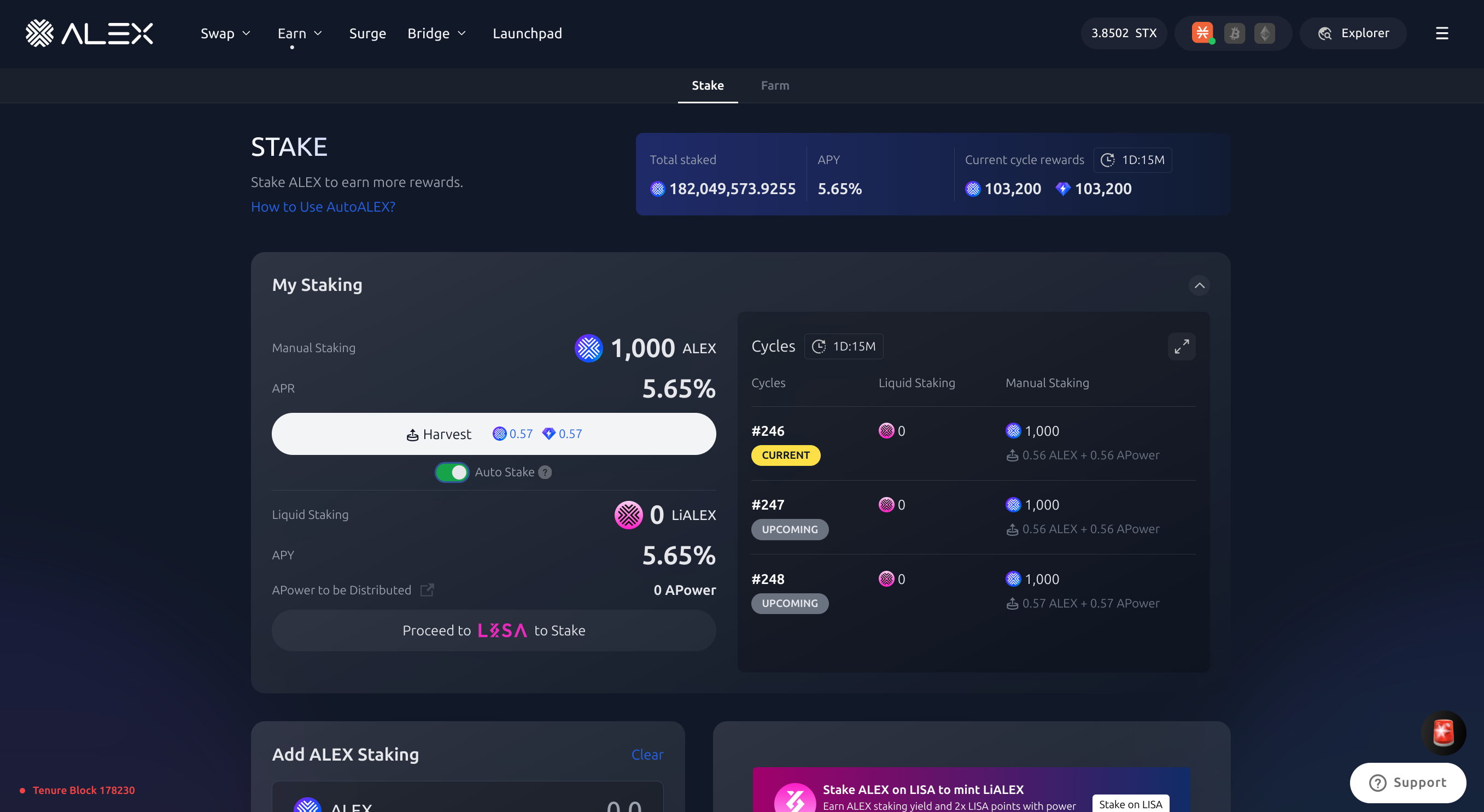This screenshot has height=812, width=1484.
Task: Disable the Auto Stake toggle
Action: click(x=452, y=472)
